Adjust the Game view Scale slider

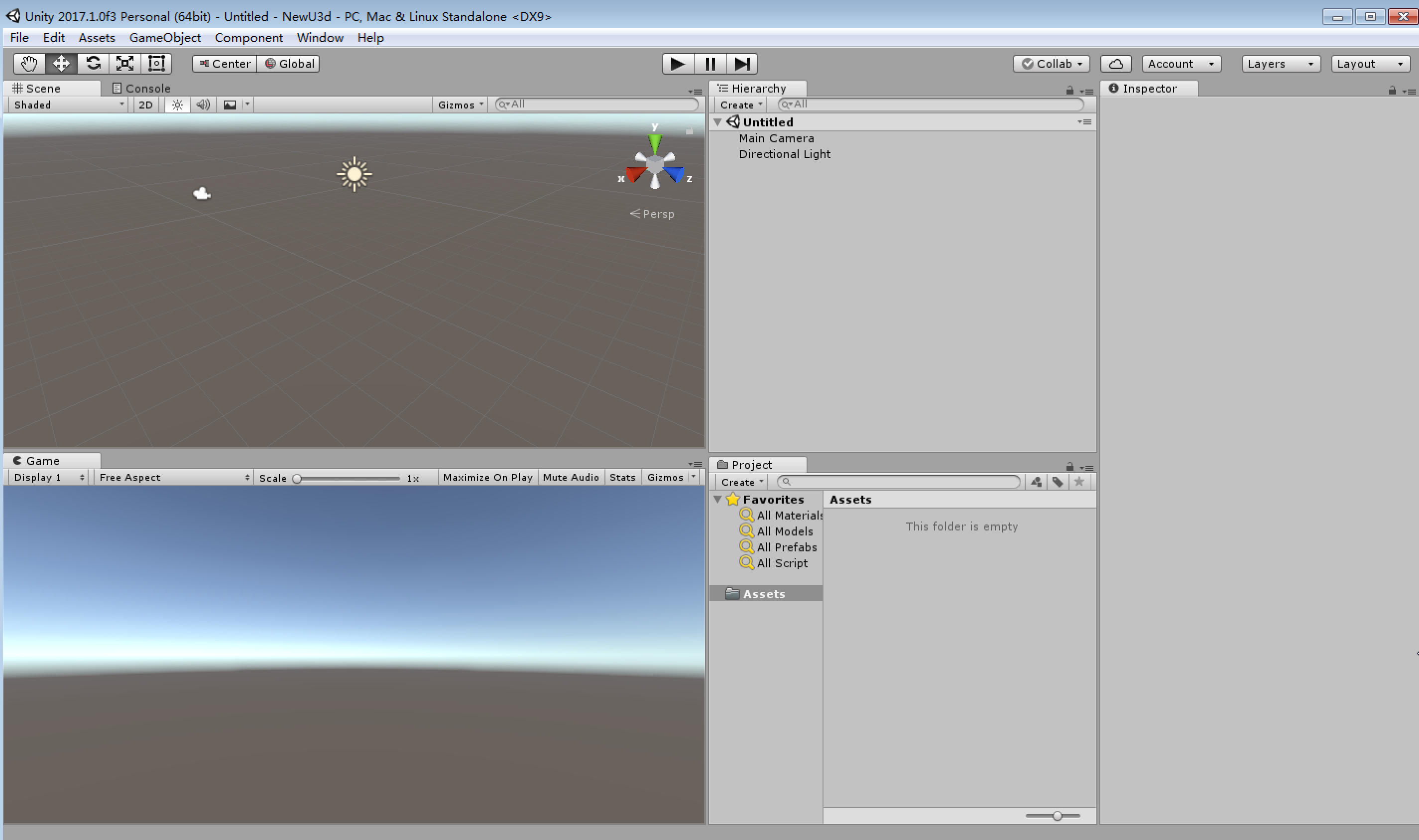pos(297,478)
